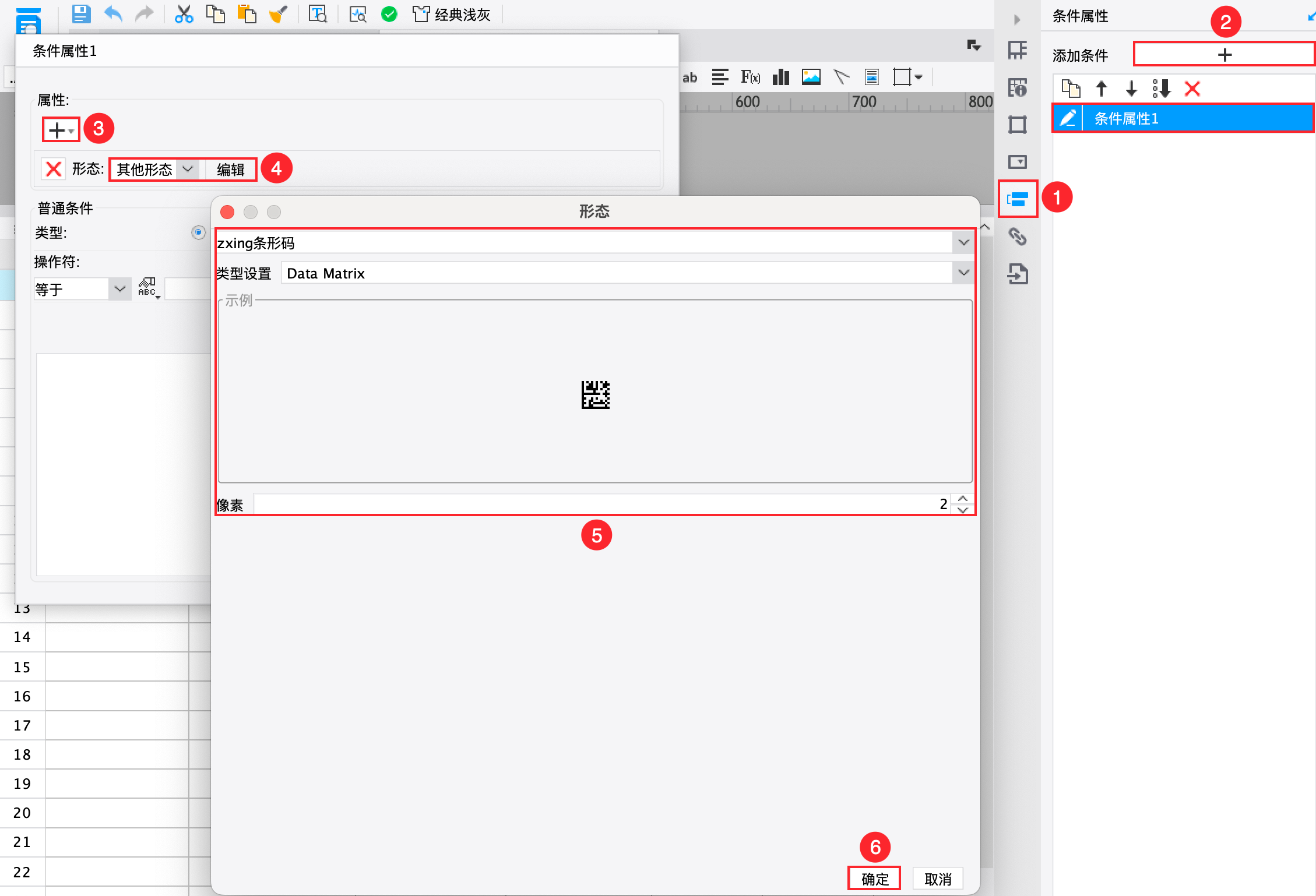Select row header 14 in the spreadsheet
The width and height of the screenshot is (1316, 896).
coord(22,637)
